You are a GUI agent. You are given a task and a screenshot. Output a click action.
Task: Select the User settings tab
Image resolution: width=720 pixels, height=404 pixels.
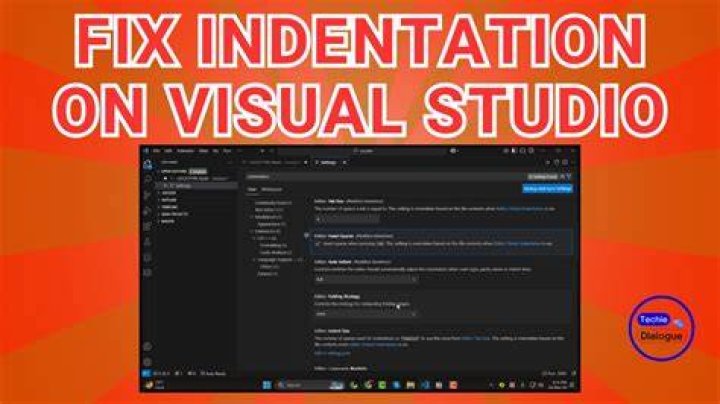[252, 189]
